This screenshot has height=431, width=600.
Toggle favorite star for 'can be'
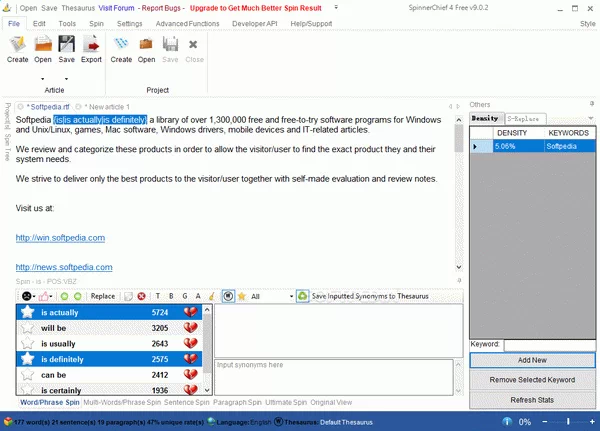(x=28, y=375)
